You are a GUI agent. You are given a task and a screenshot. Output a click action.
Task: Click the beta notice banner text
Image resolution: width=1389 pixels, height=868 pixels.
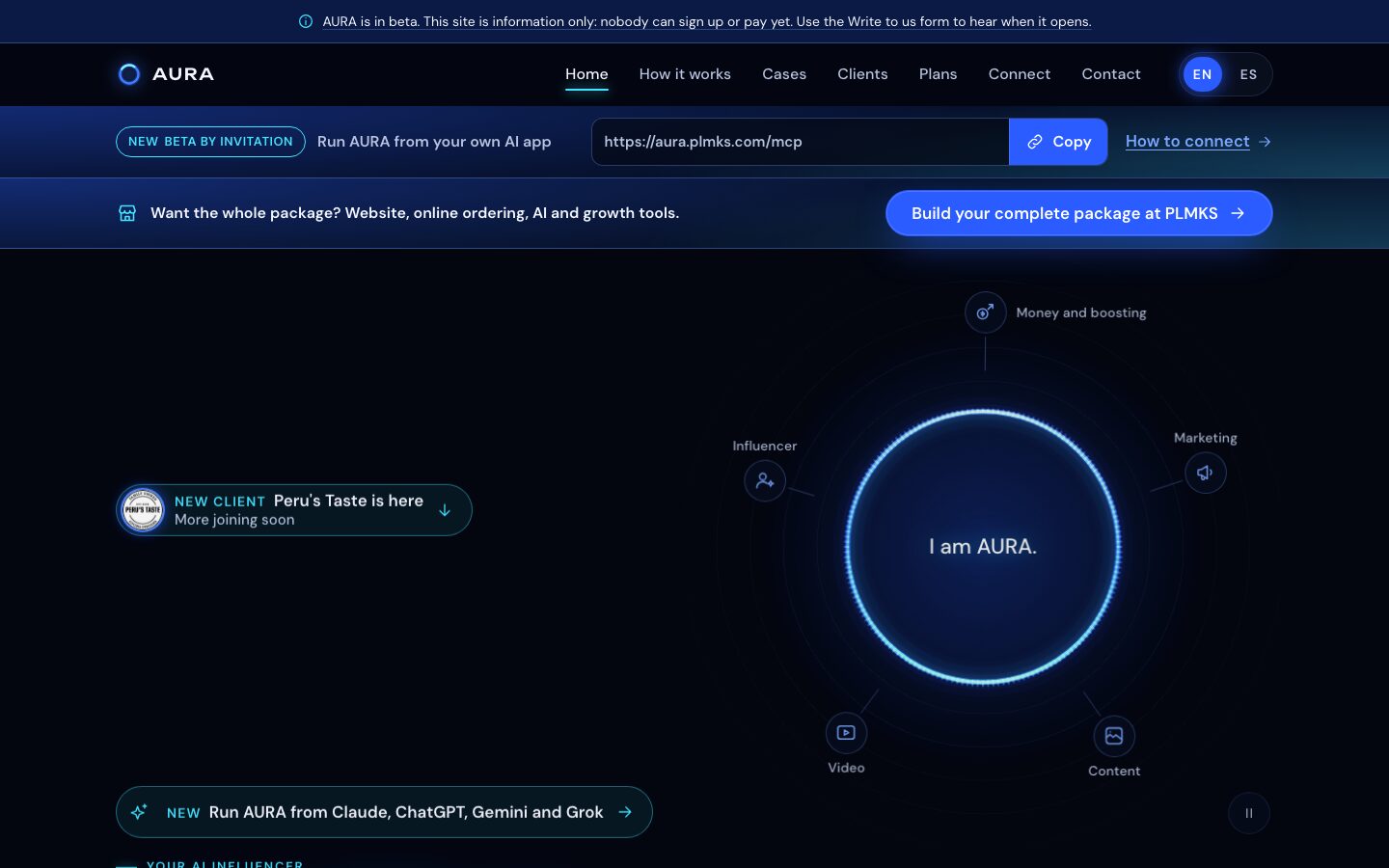tap(707, 21)
